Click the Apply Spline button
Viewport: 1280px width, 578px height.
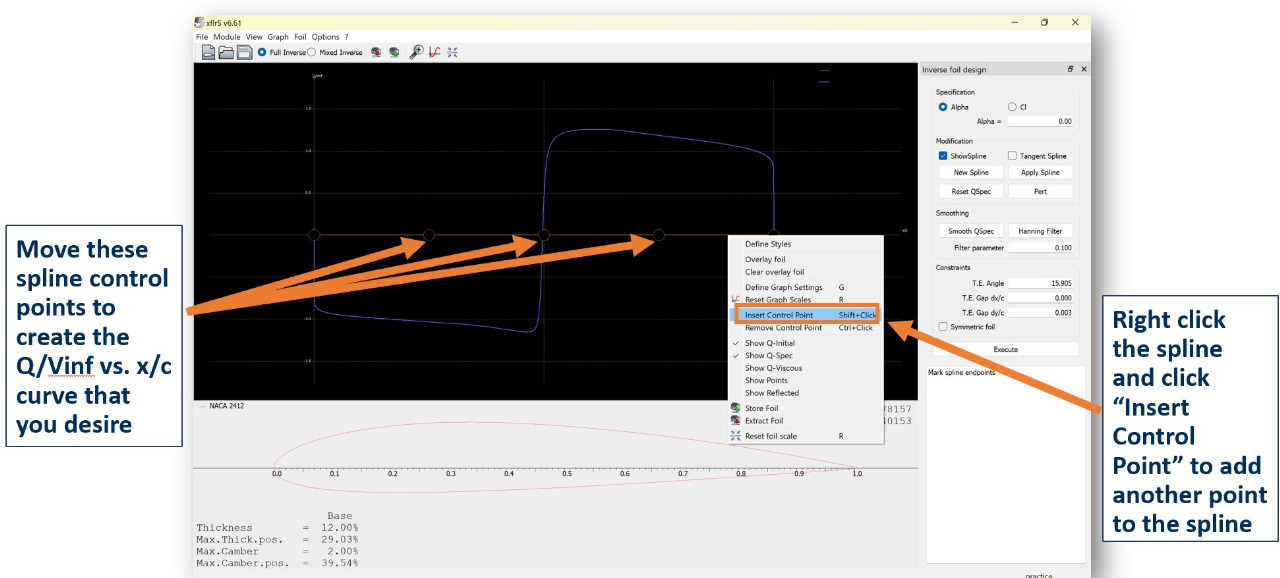click(1040, 172)
